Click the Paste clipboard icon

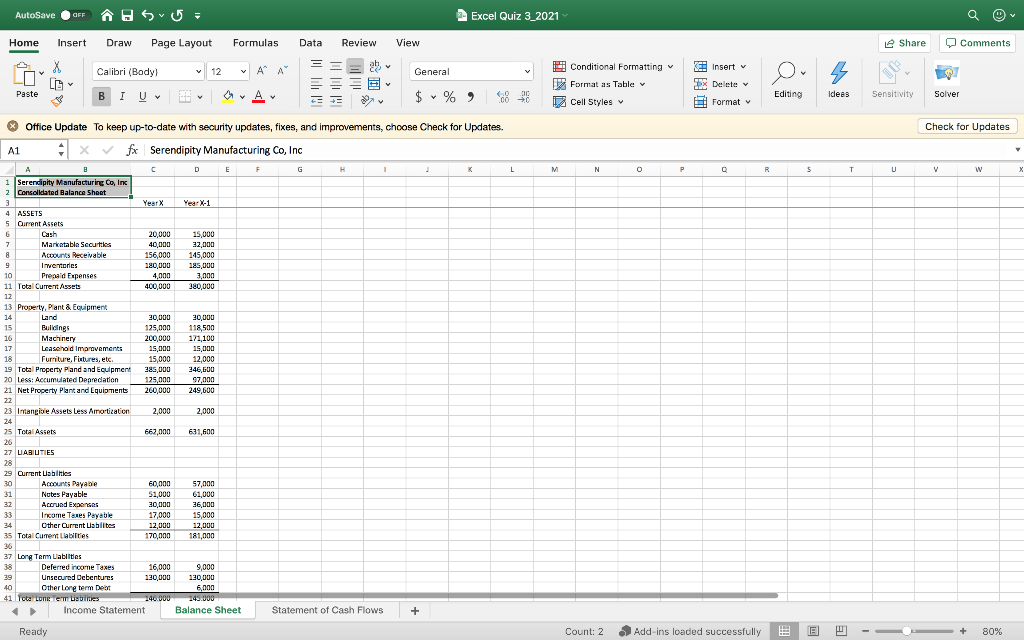point(24,74)
